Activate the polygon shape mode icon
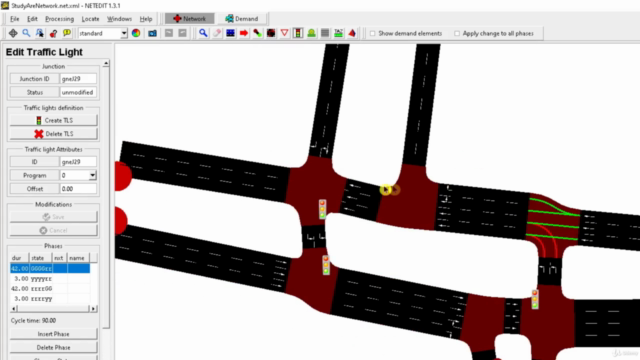This screenshot has width=640, height=360. pyautogui.click(x=352, y=33)
